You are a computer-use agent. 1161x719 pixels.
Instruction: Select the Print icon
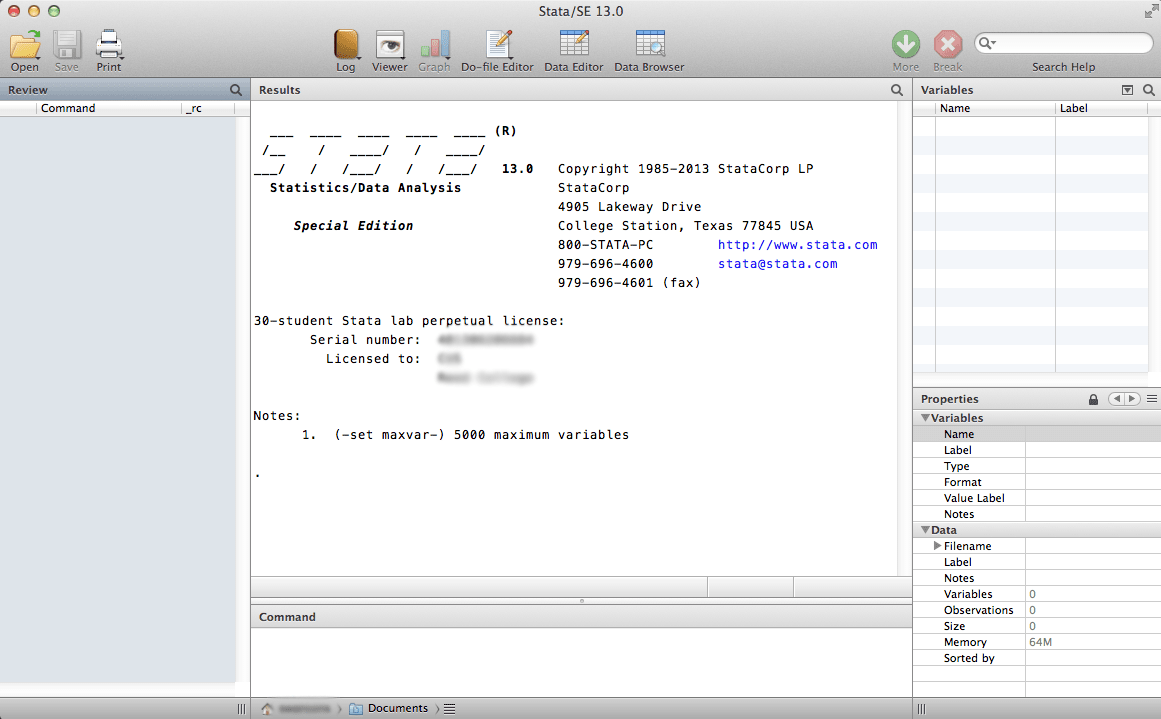pyautogui.click(x=108, y=43)
